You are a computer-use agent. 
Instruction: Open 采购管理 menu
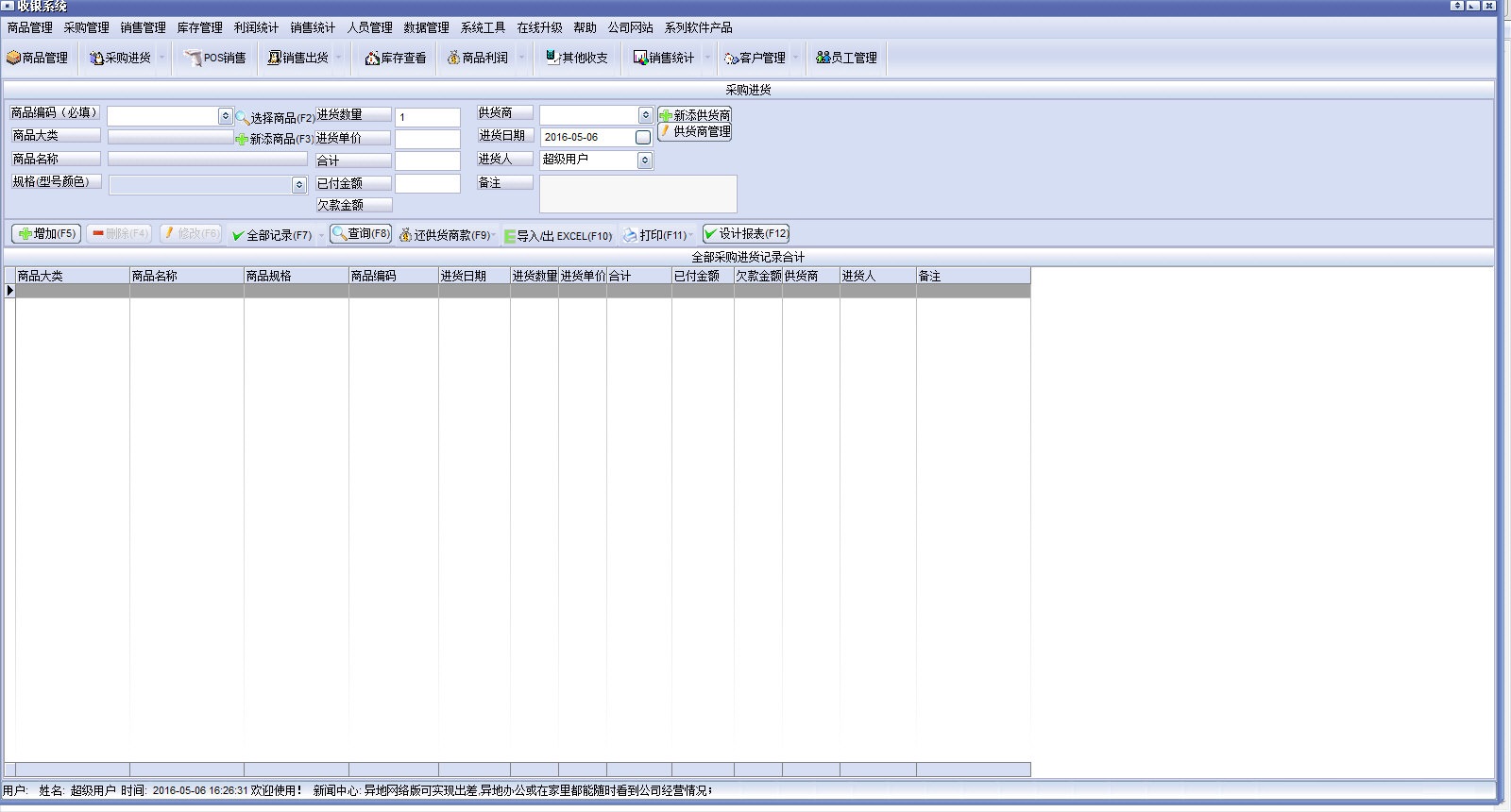coord(87,27)
